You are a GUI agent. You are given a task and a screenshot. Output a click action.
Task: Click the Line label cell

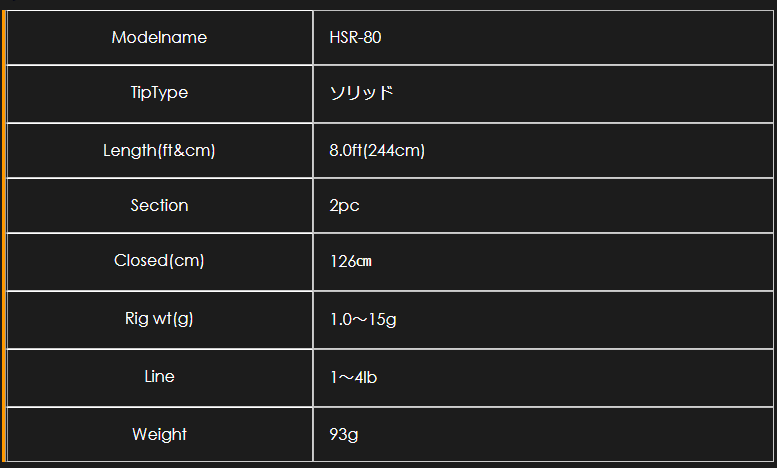coord(159,378)
